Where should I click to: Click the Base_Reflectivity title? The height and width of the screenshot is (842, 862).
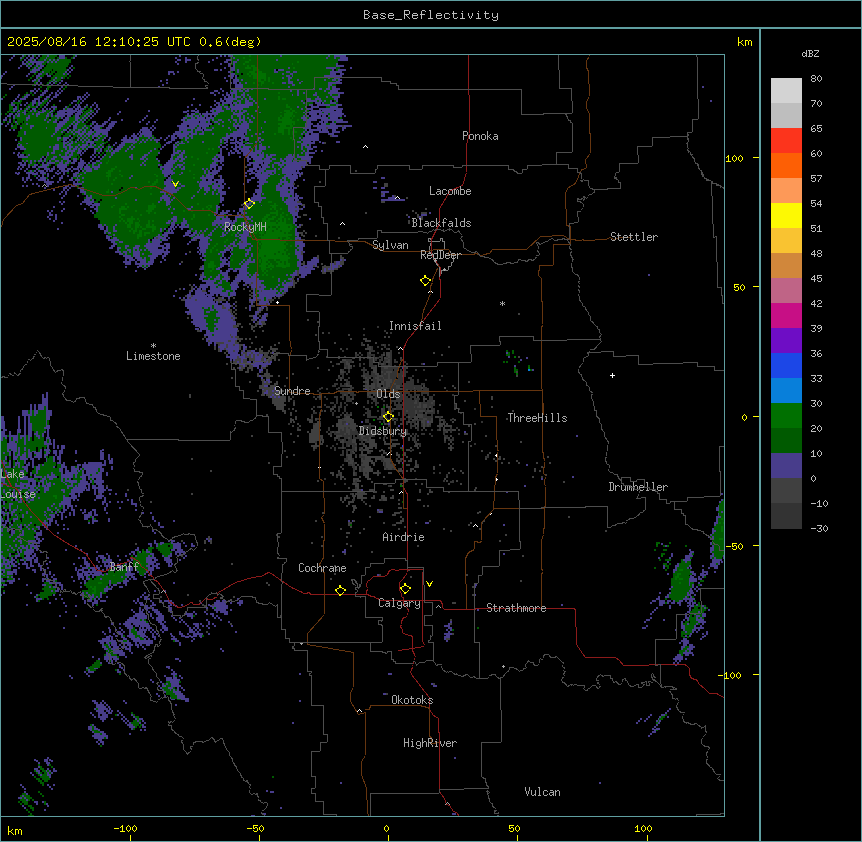[x=431, y=15]
